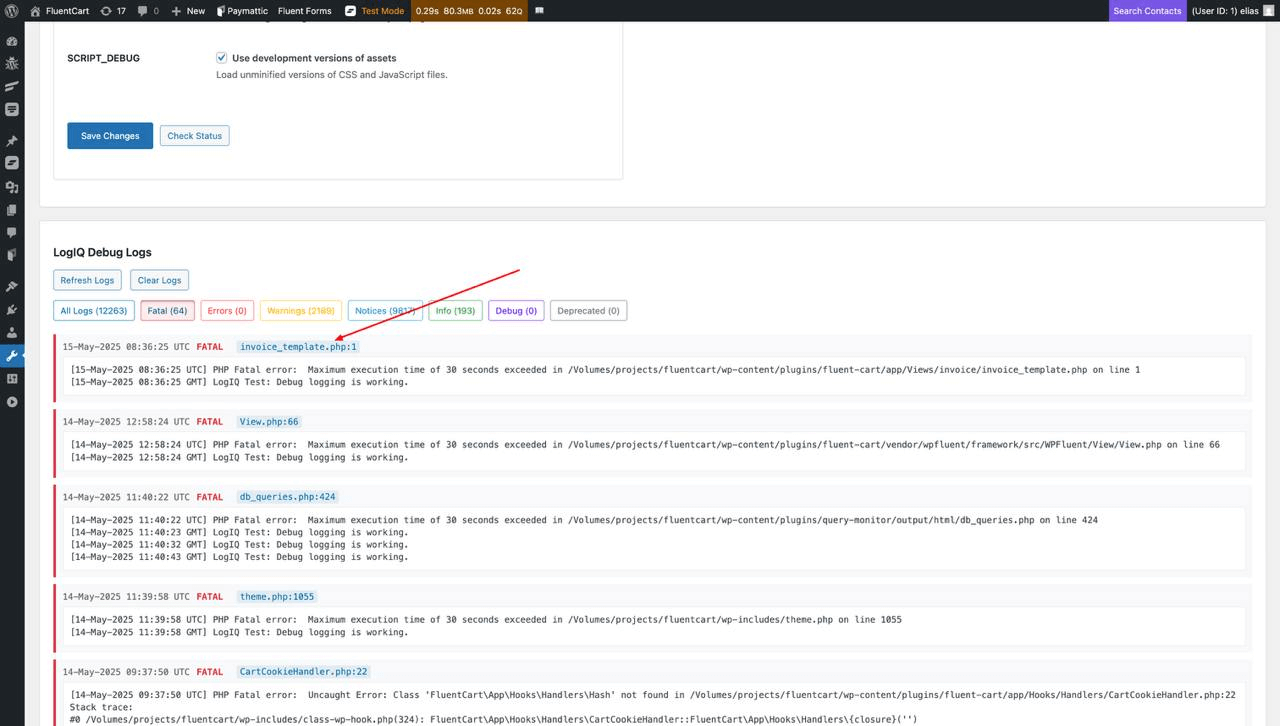Toggle Use development versions of assets
Screen dimensions: 1280x726
click(x=222, y=58)
